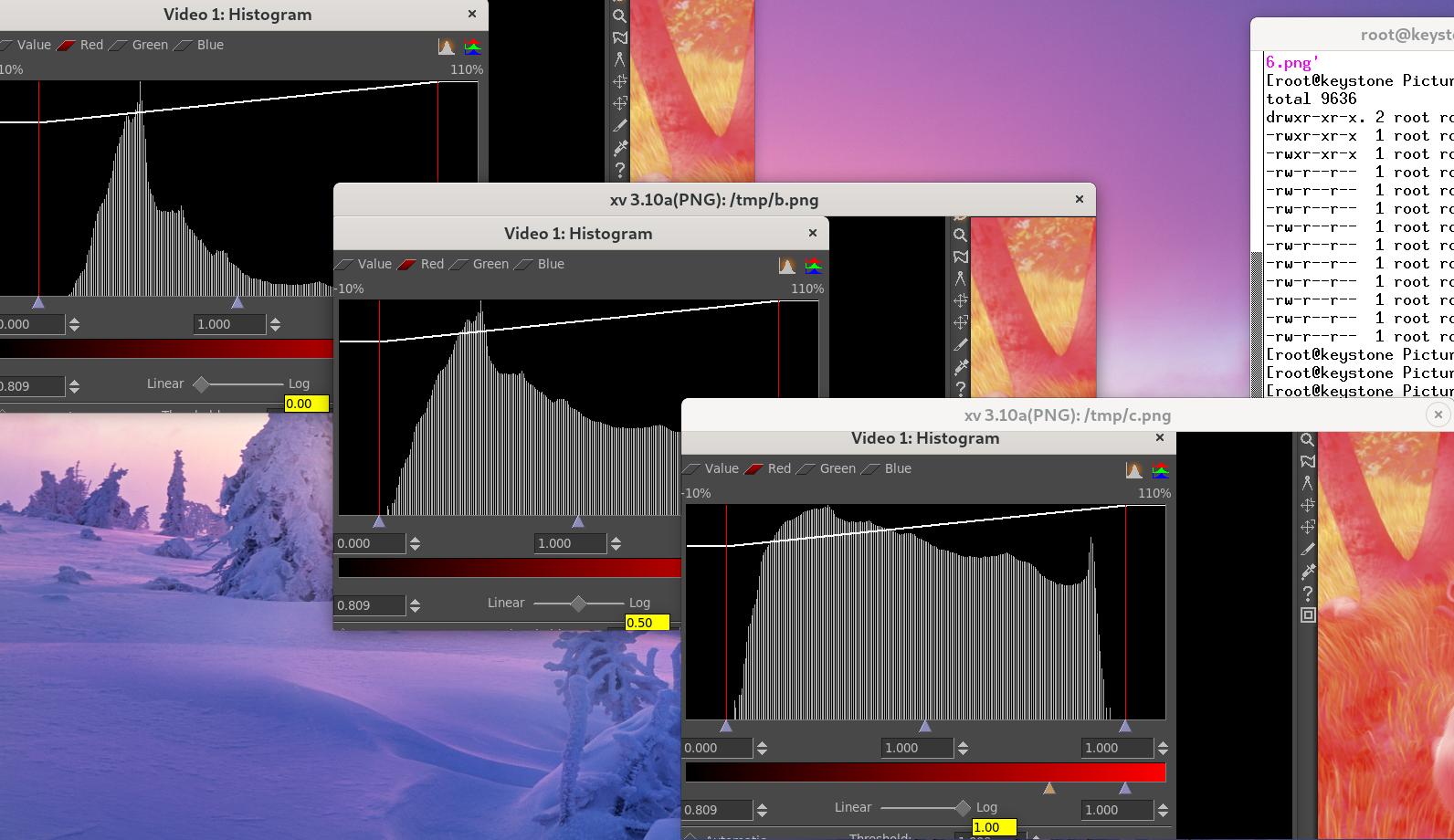Select the mask polygon tool in c.png window
This screenshot has width=1454, height=840.
point(1308,462)
